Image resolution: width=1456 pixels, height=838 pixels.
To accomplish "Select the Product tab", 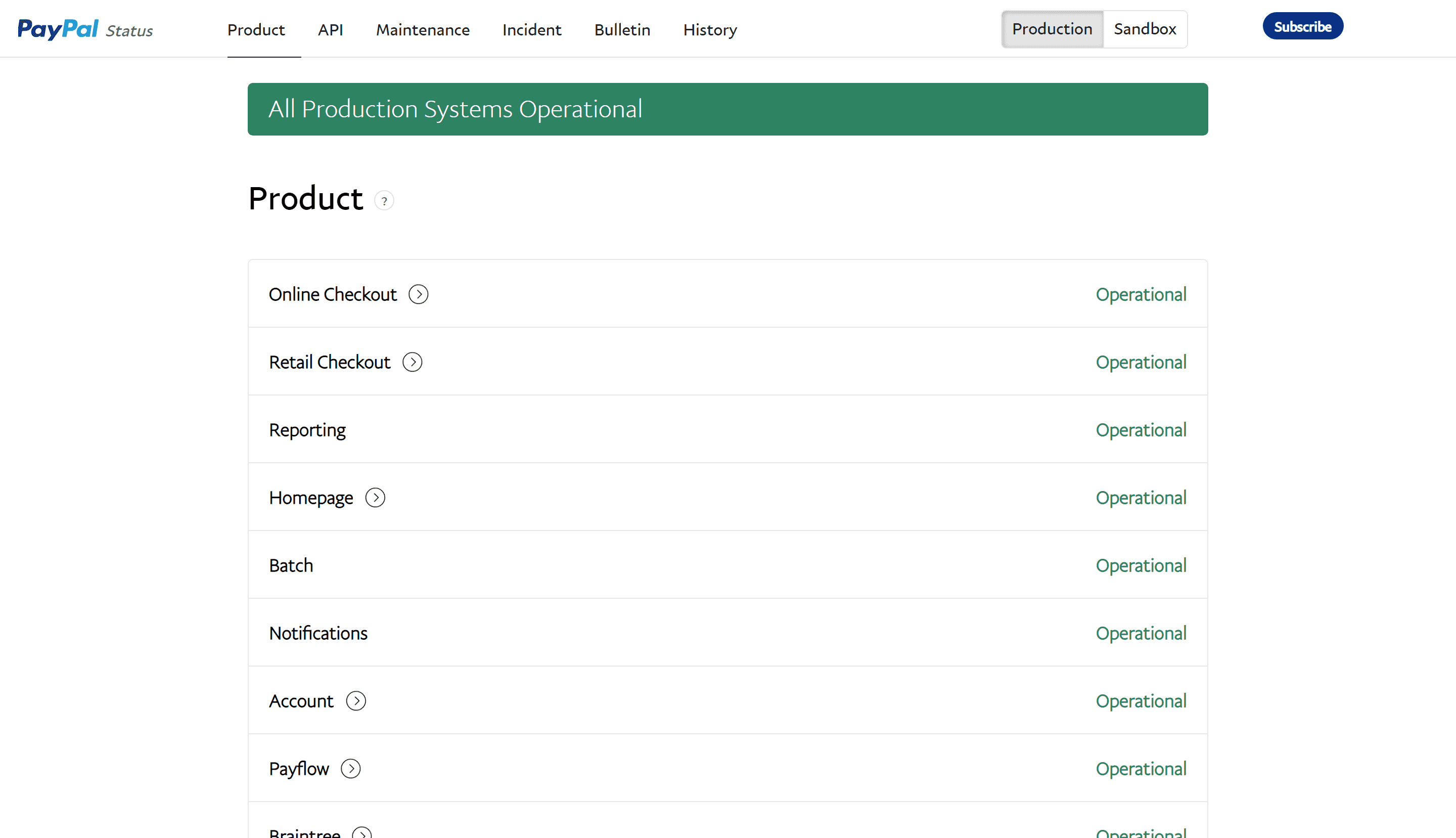I will point(256,30).
